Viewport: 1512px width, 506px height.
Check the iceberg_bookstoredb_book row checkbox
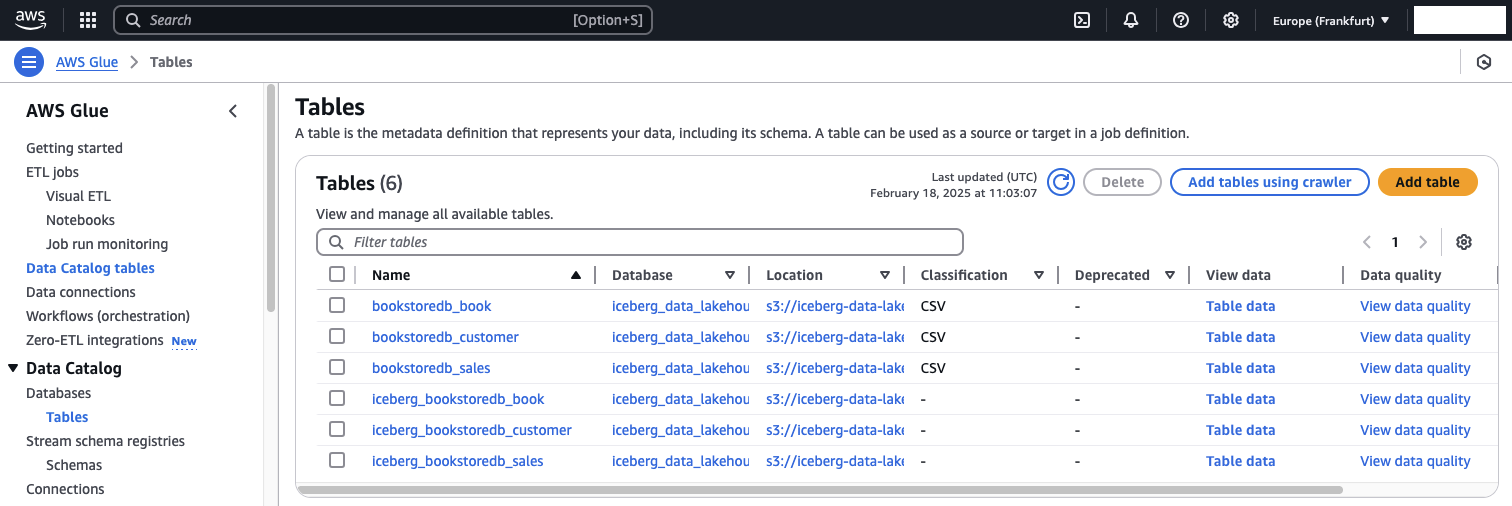pos(337,398)
